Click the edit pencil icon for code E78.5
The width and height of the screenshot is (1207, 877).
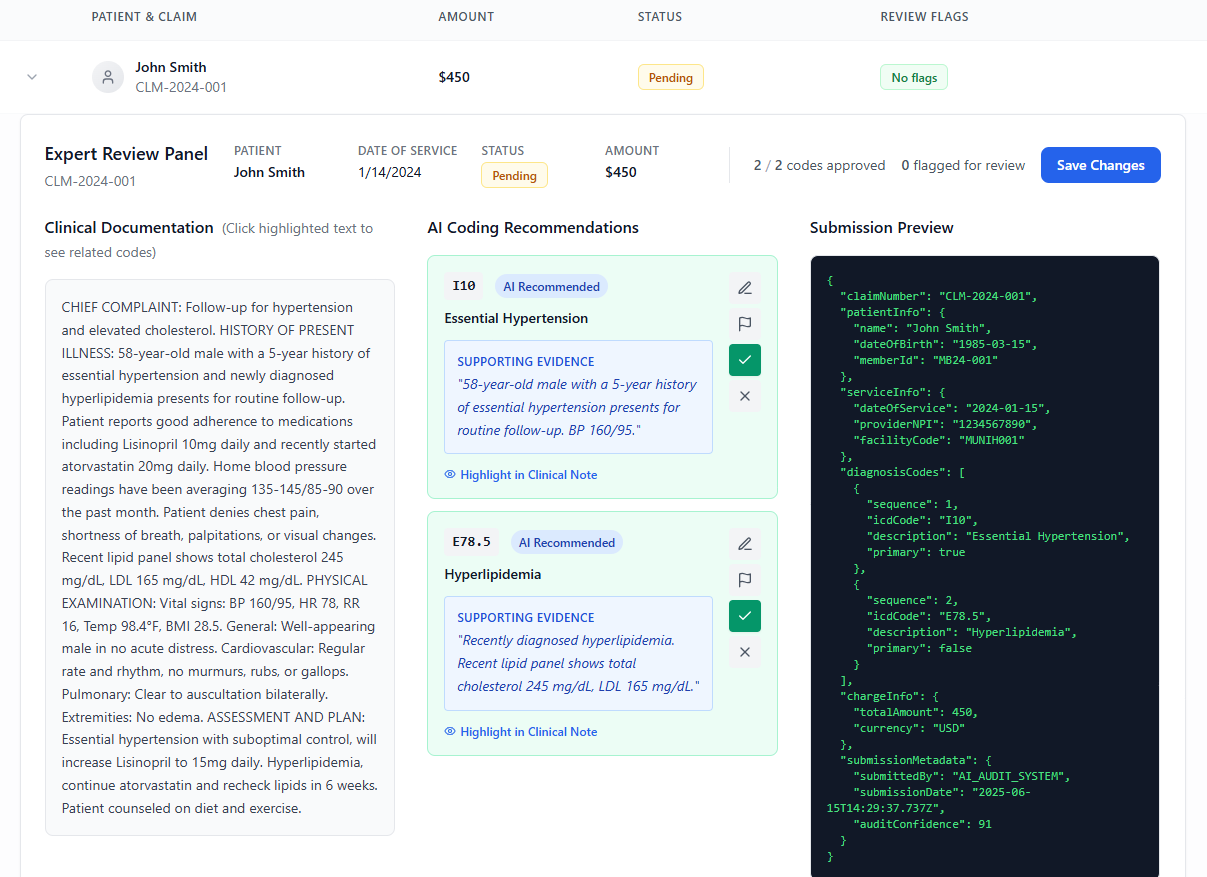[x=745, y=544]
